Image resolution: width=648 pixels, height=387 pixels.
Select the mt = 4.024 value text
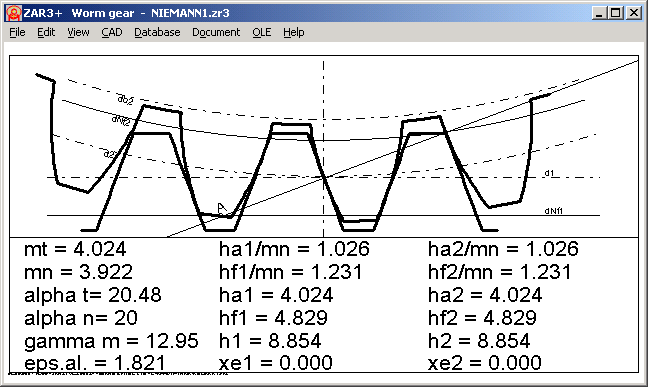75,249
